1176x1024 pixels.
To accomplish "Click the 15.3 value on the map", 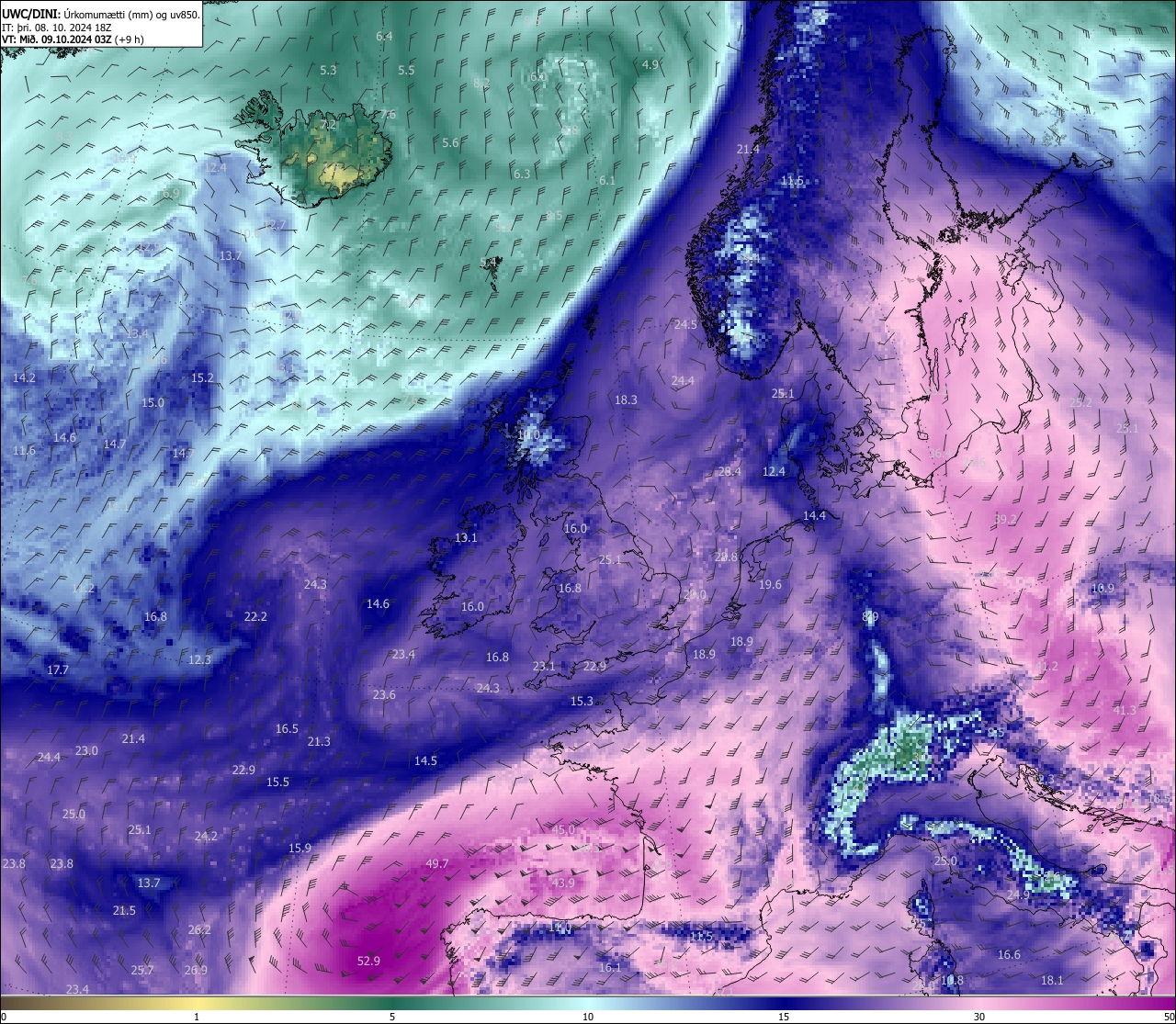I will (582, 701).
